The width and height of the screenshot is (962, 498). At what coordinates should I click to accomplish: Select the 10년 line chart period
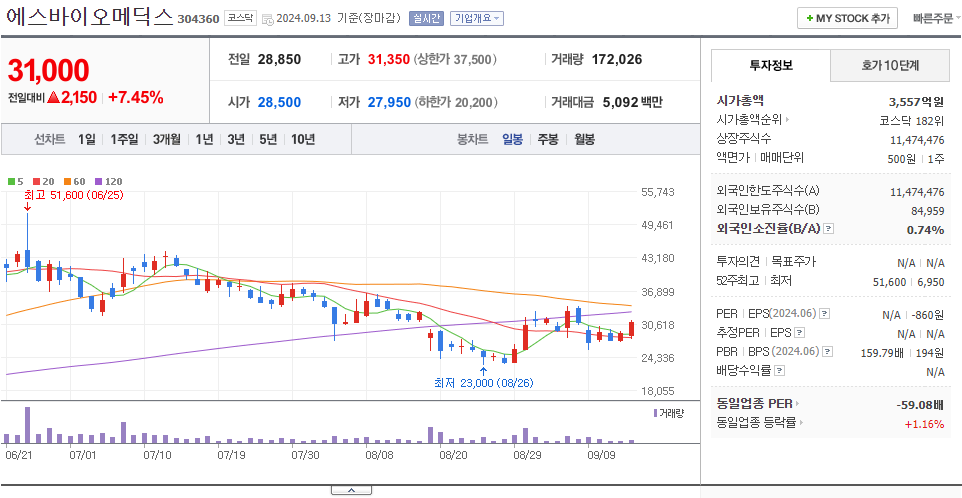(303, 139)
